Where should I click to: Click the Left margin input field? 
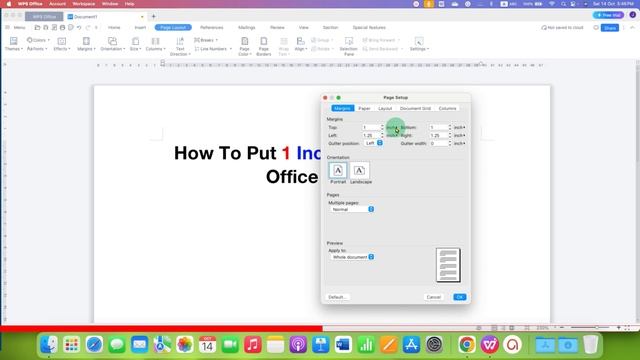371,136
